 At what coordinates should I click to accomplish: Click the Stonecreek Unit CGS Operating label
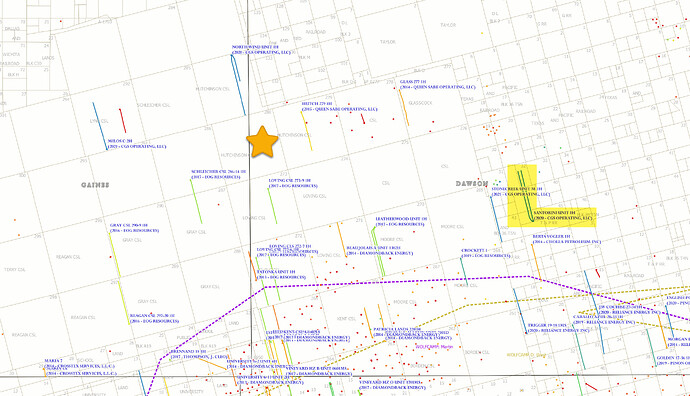(x=521, y=191)
